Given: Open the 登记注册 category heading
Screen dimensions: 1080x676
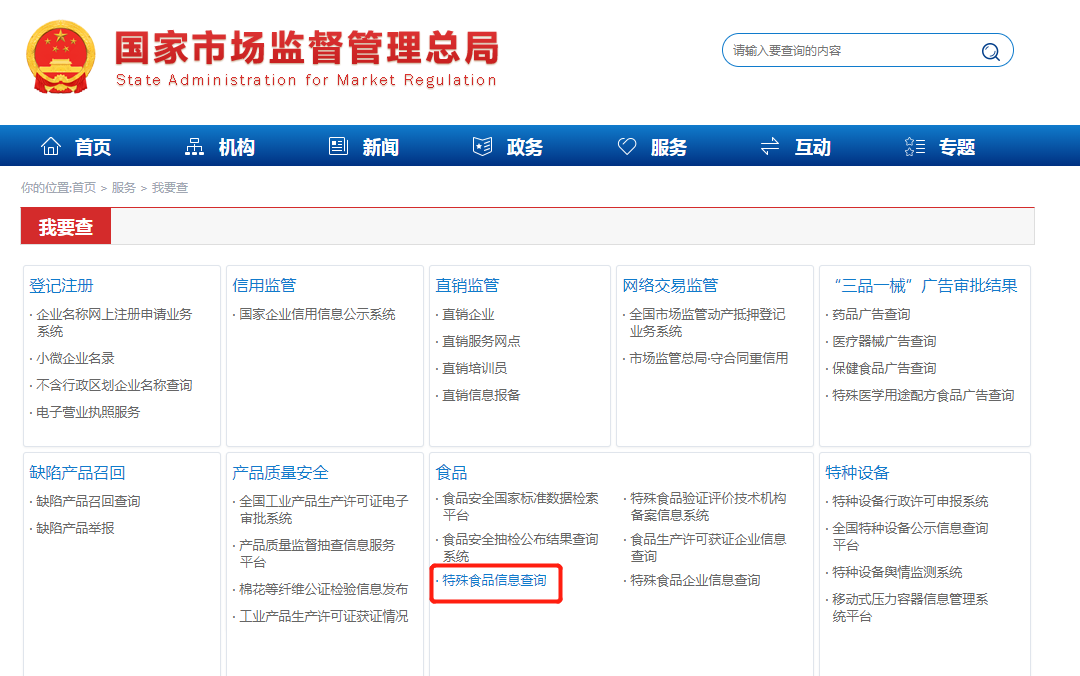Looking at the screenshot, I should coord(61,285).
